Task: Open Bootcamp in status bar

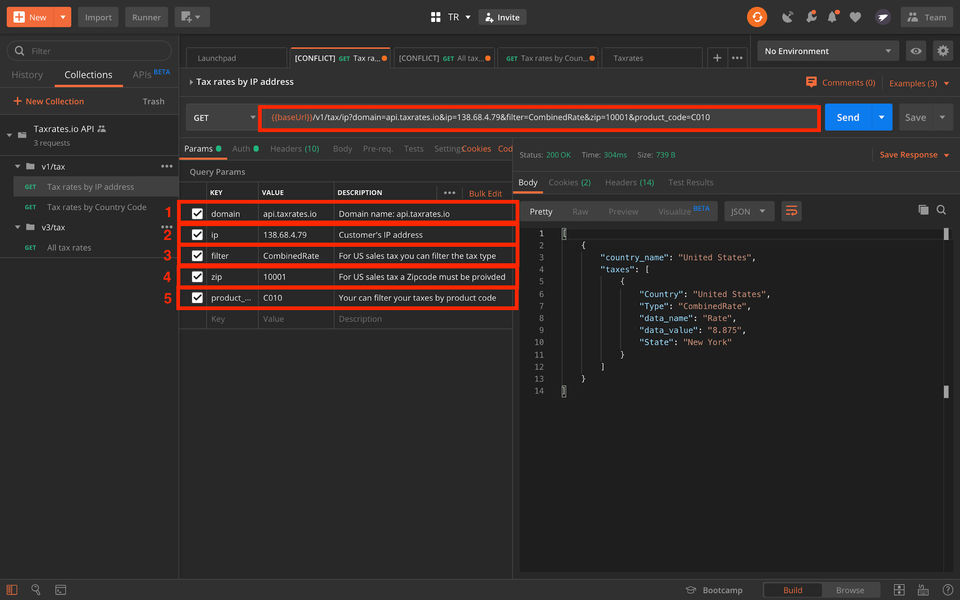Action: (x=714, y=590)
